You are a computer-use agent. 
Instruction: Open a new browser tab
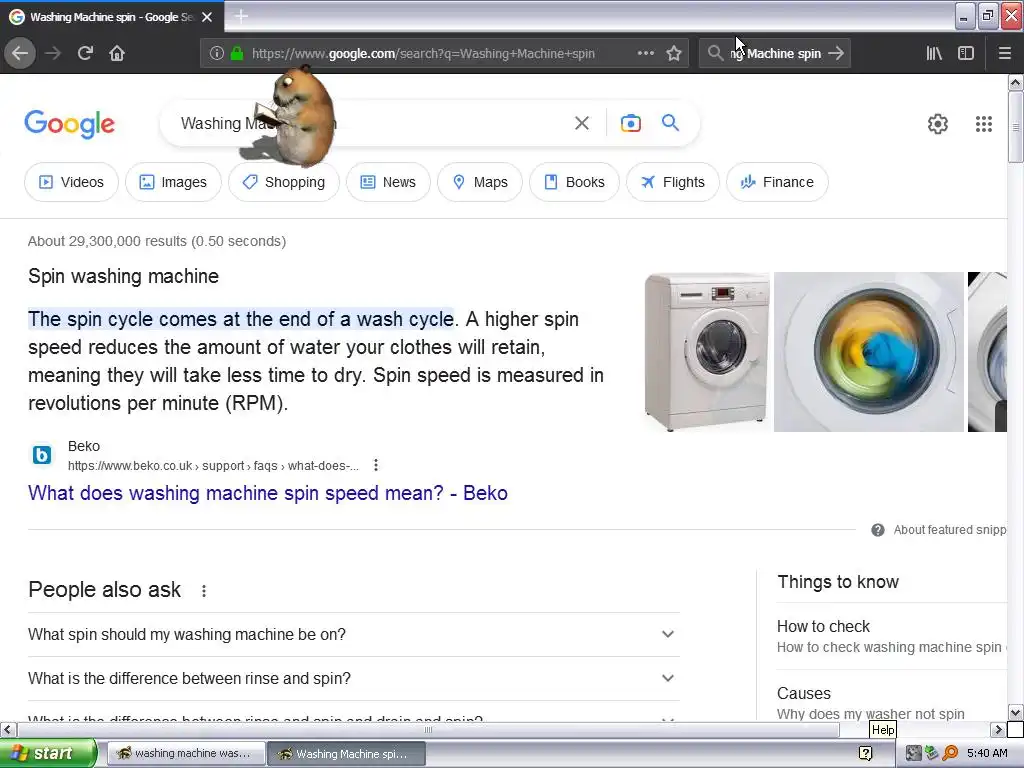pyautogui.click(x=241, y=16)
